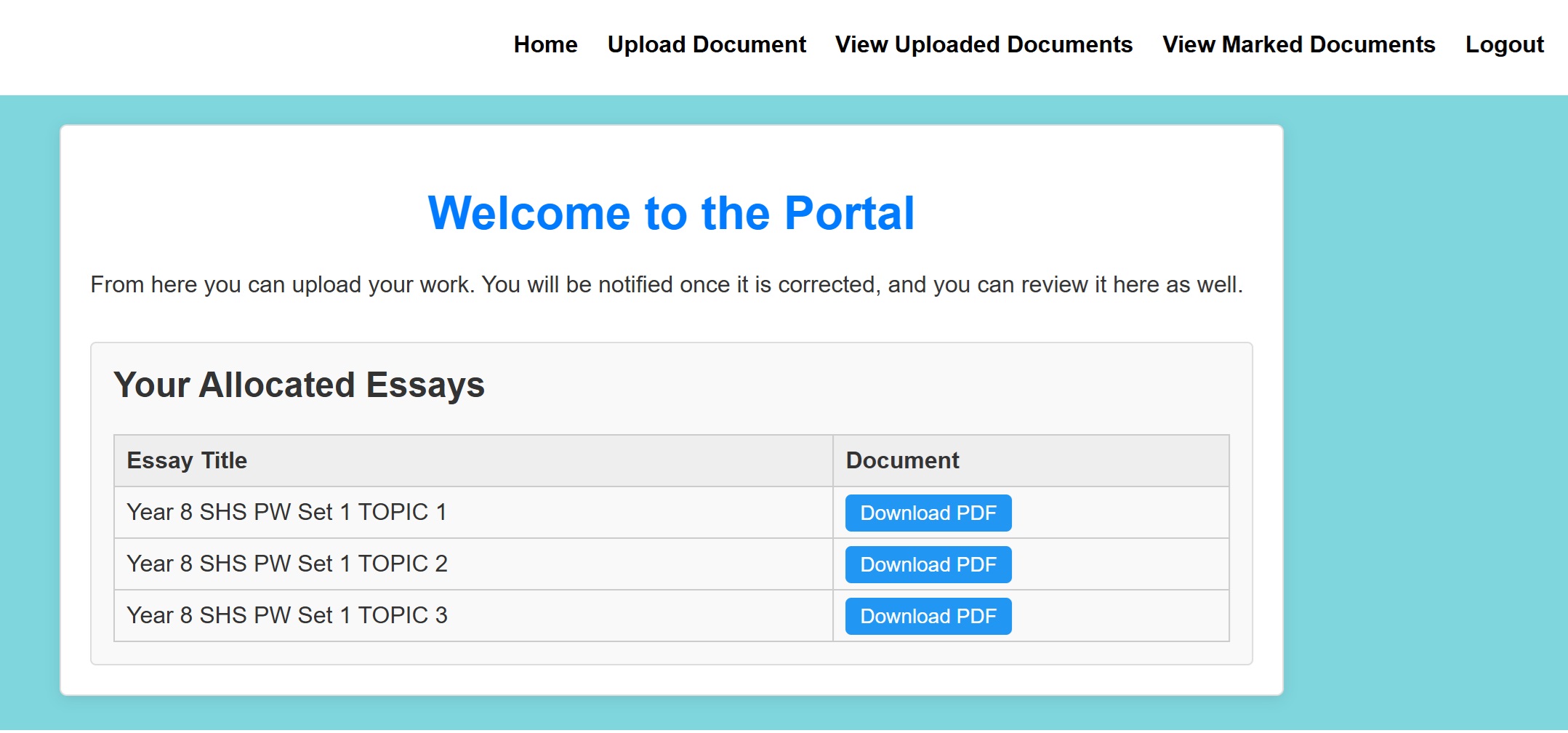Select the Year 8 SHS TOPIC 3 title
Viewport: 1568px width, 733px height.
pos(286,616)
